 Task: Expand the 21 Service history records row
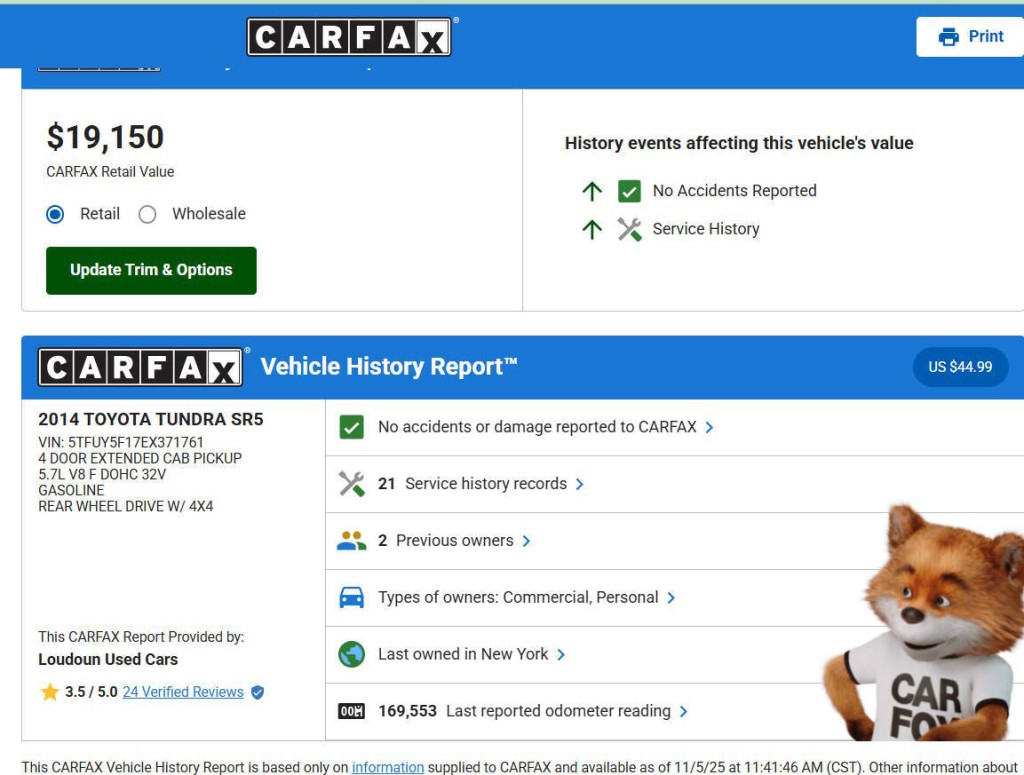[x=480, y=484]
